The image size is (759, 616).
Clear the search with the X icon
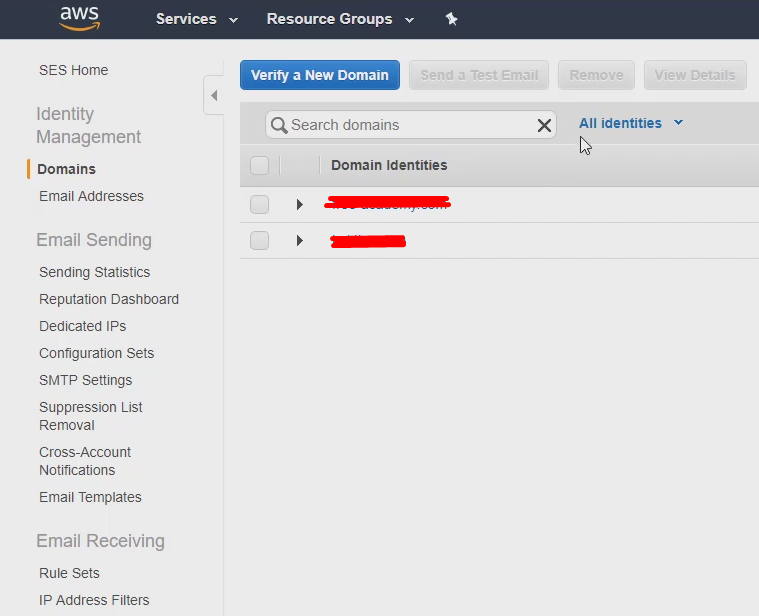coord(544,125)
